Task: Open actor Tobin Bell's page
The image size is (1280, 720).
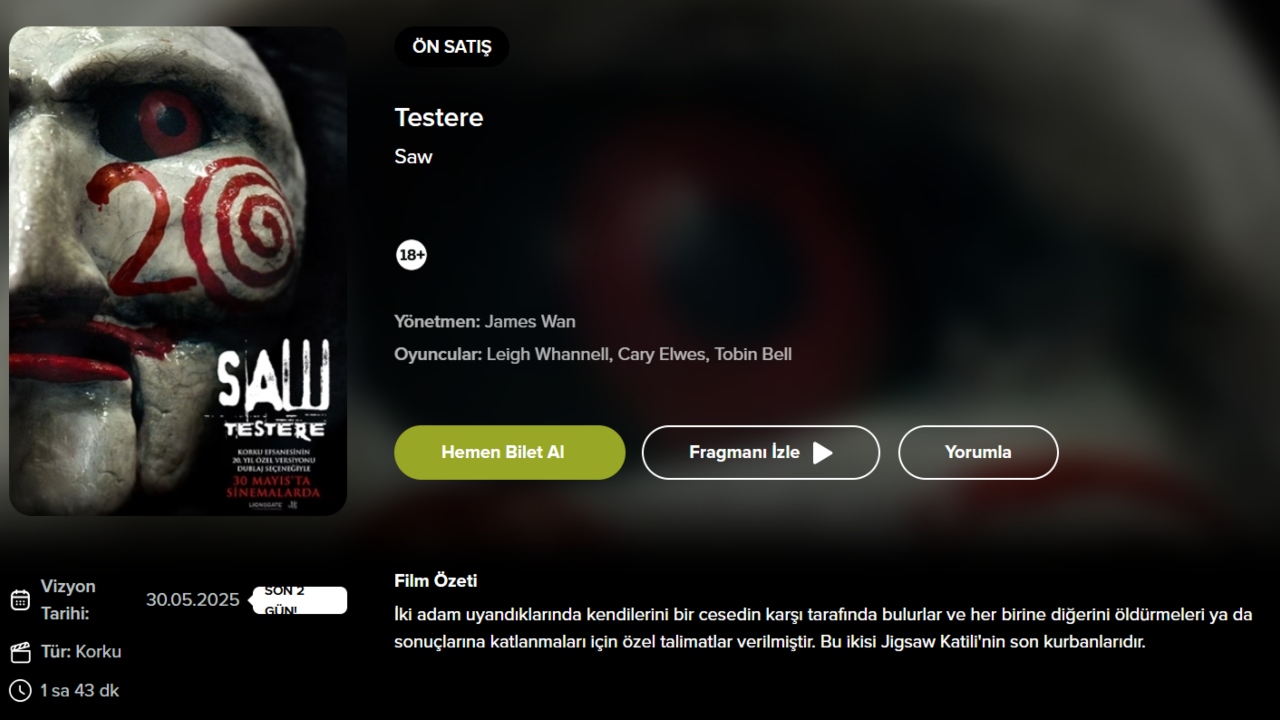Action: 753,354
